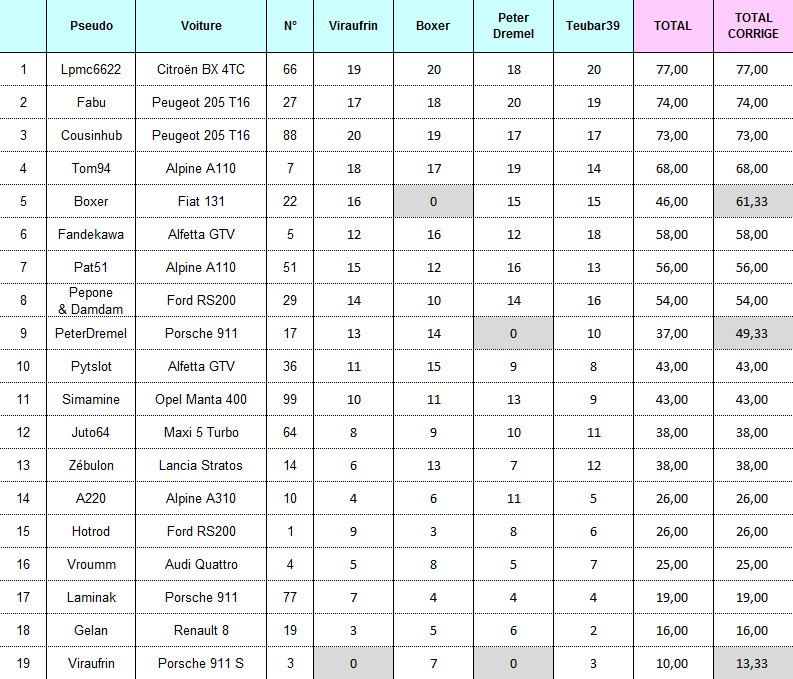Click the corrected total "61,33" cell
The width and height of the screenshot is (793, 679).
point(753,201)
